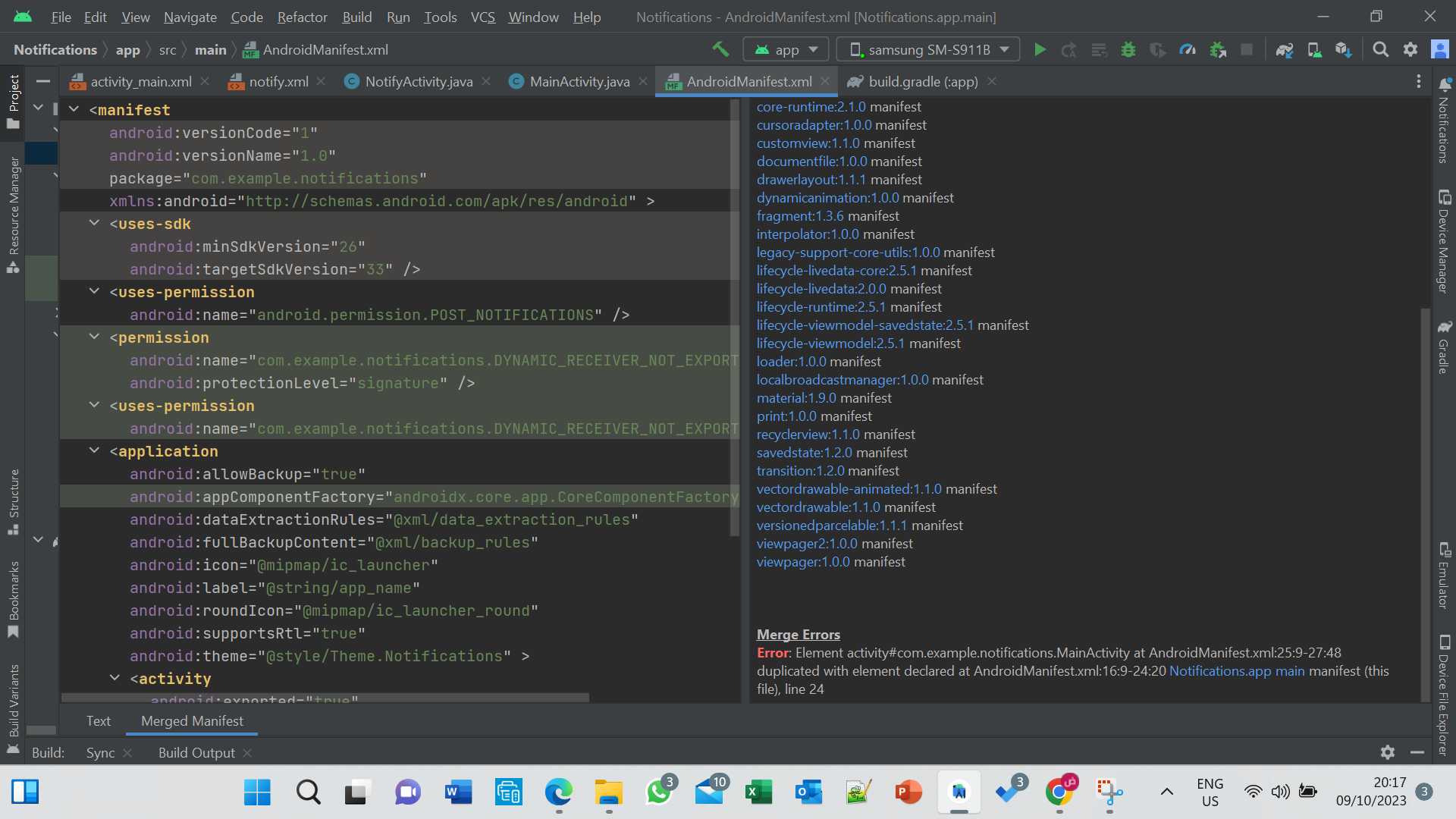Screen dimensions: 1456x819
Task: Open viewpager2:1.0.0 manifest link
Action: point(807,544)
